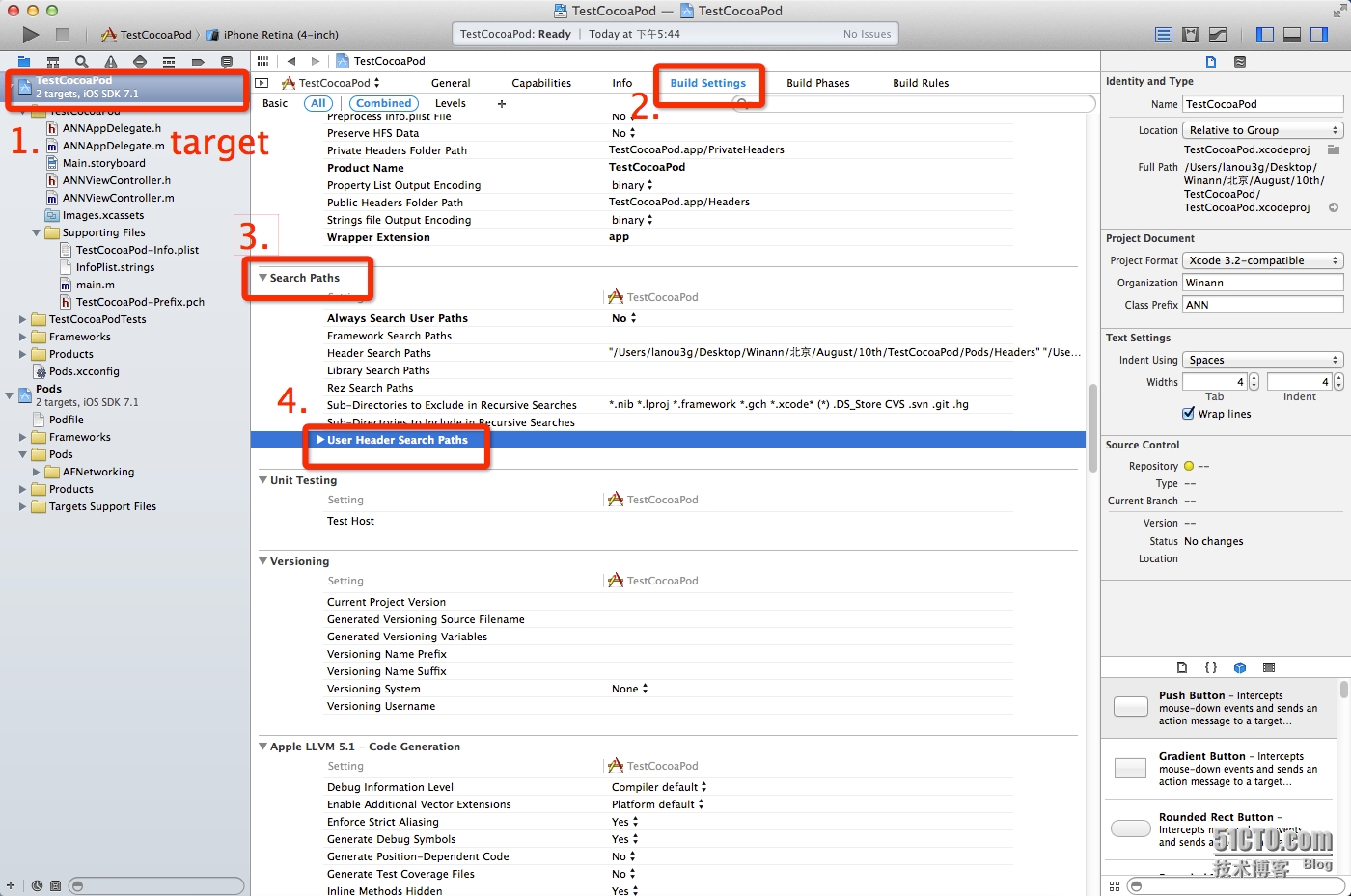Show the Assistant editor

tap(1191, 35)
